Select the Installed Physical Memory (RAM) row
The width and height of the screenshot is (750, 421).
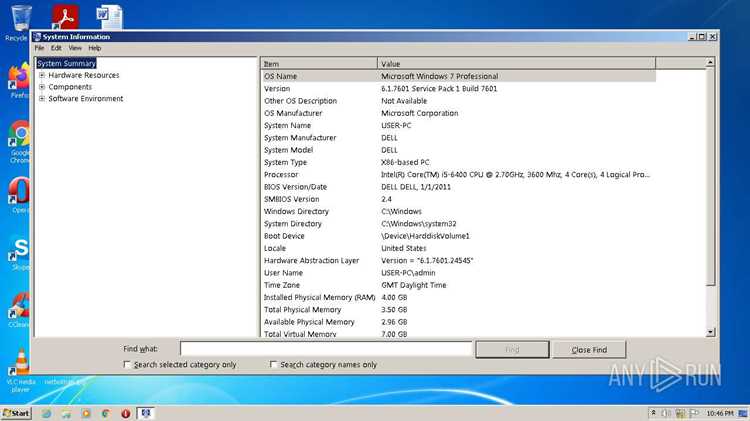pos(458,298)
